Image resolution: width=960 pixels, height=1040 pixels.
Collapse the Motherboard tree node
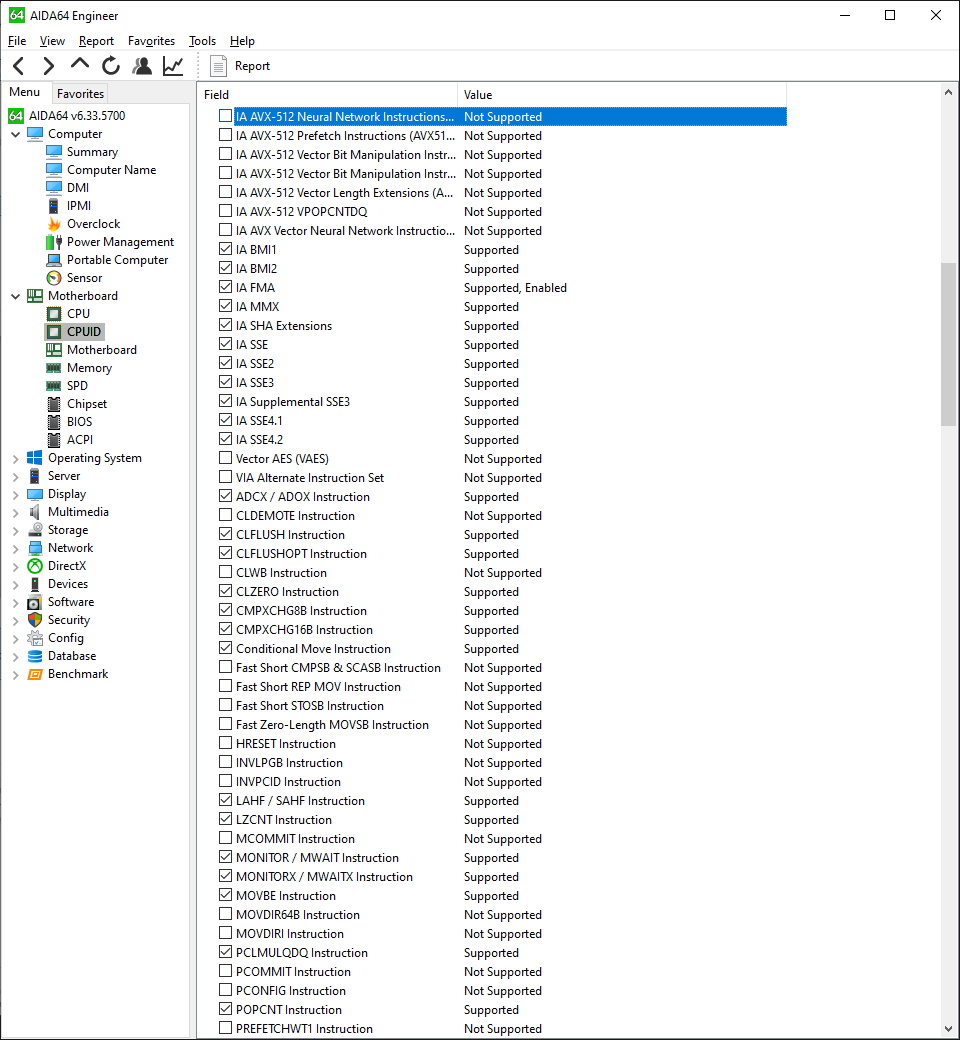(x=16, y=296)
